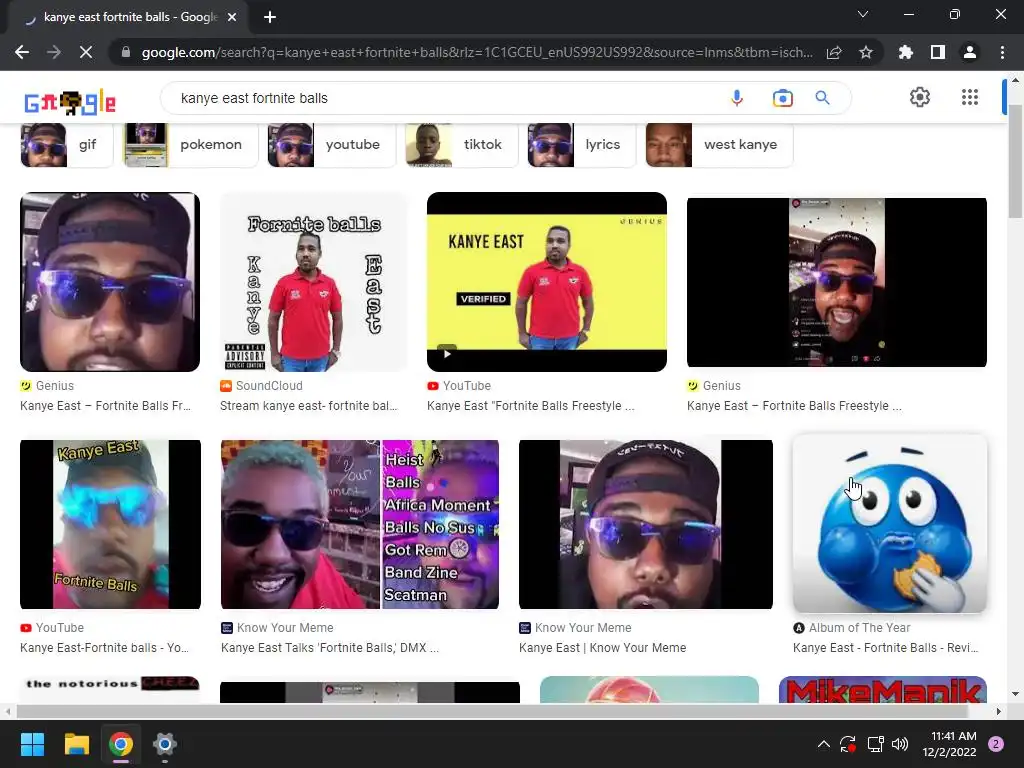Open a new browser tab

(x=270, y=17)
